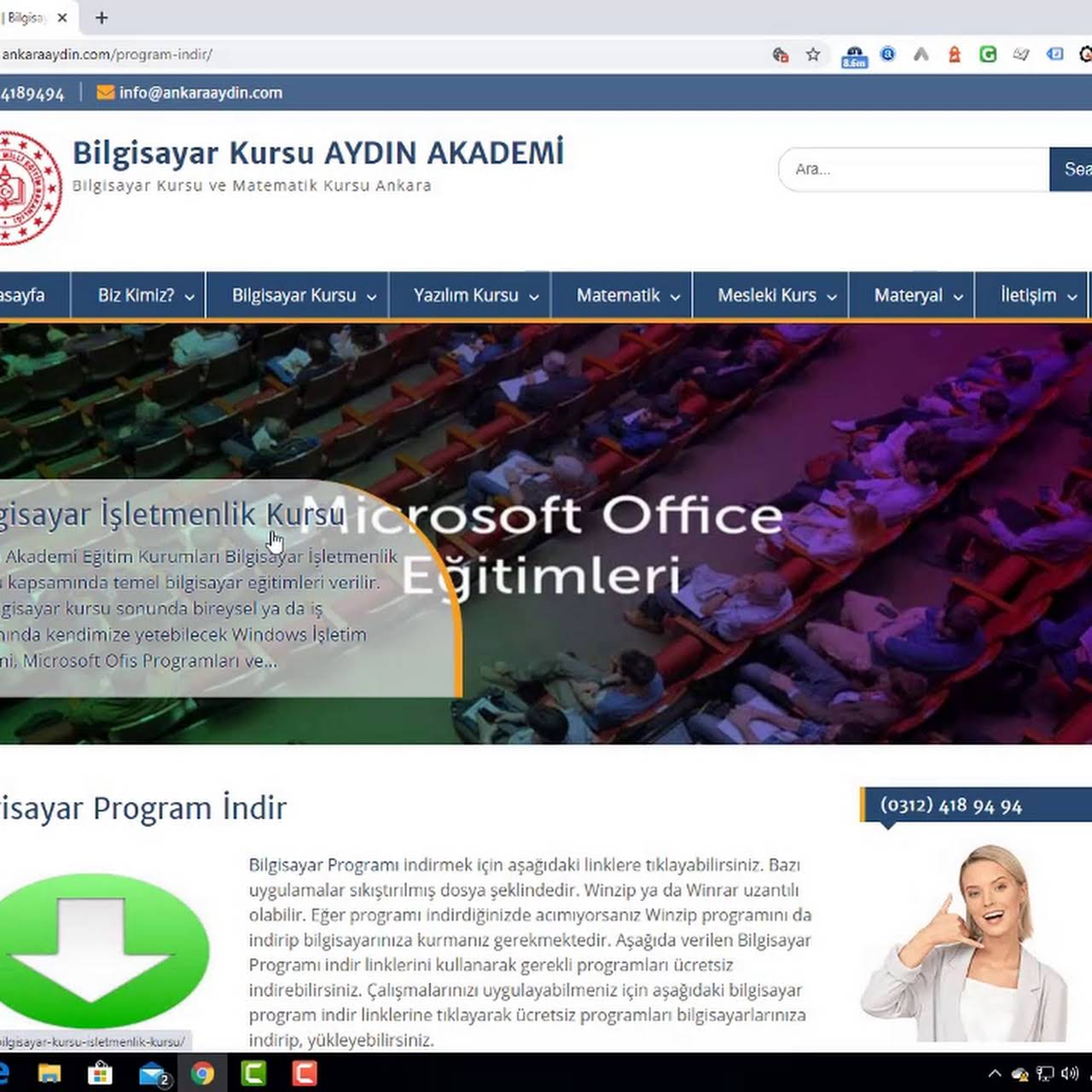This screenshot has width=1092, height=1092.
Task: Click the info@ankaraaydin.com email link
Action: point(200,92)
